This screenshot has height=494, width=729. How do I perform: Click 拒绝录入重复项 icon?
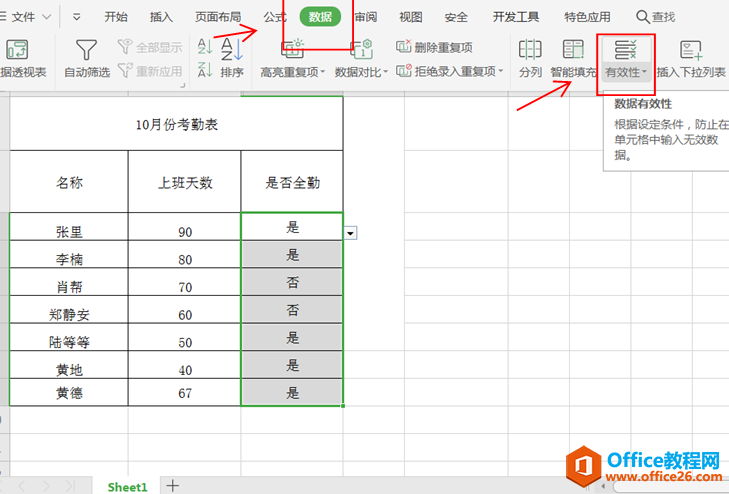tap(404, 71)
